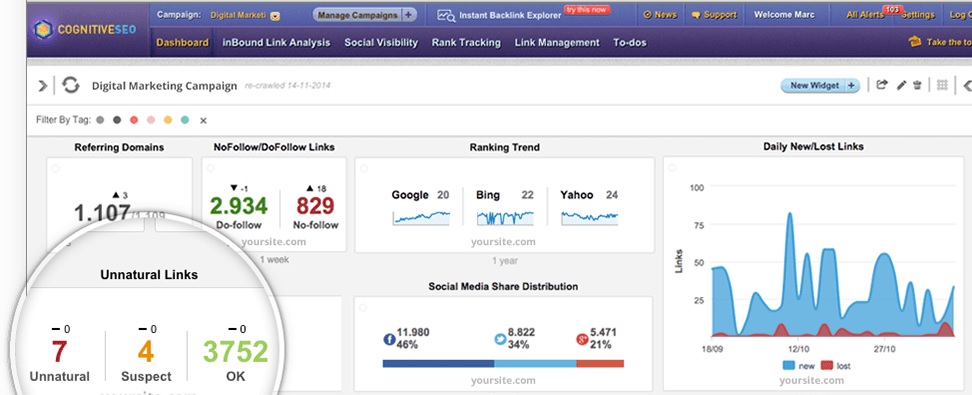The height and width of the screenshot is (395, 972).
Task: Open the Rank Tracking tab
Action: tap(466, 42)
